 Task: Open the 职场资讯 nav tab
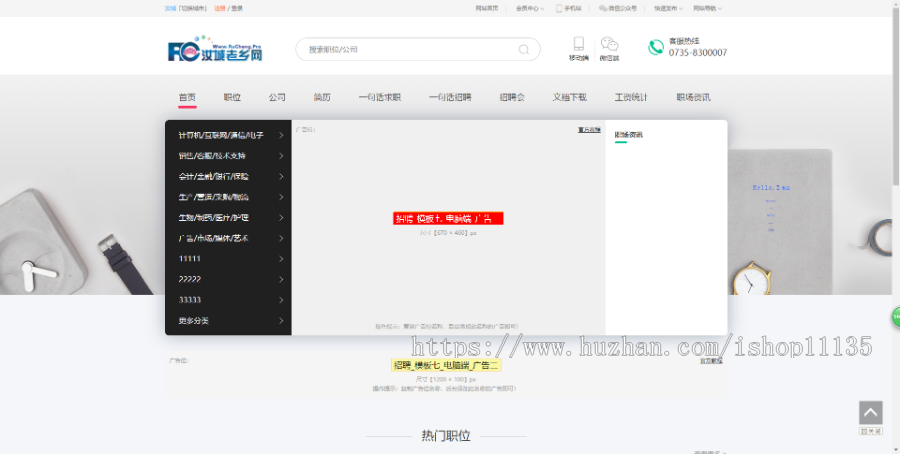(x=693, y=98)
